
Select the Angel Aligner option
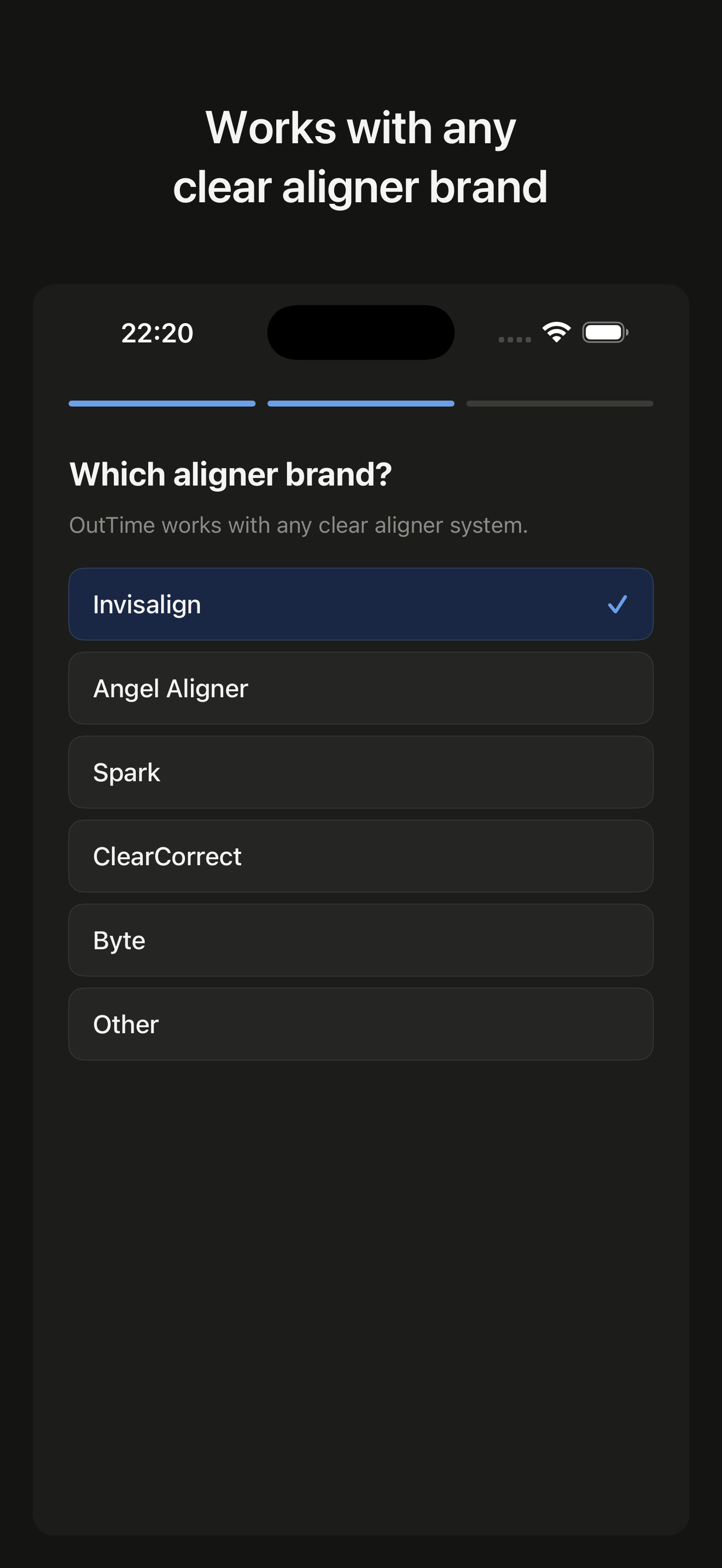point(360,688)
